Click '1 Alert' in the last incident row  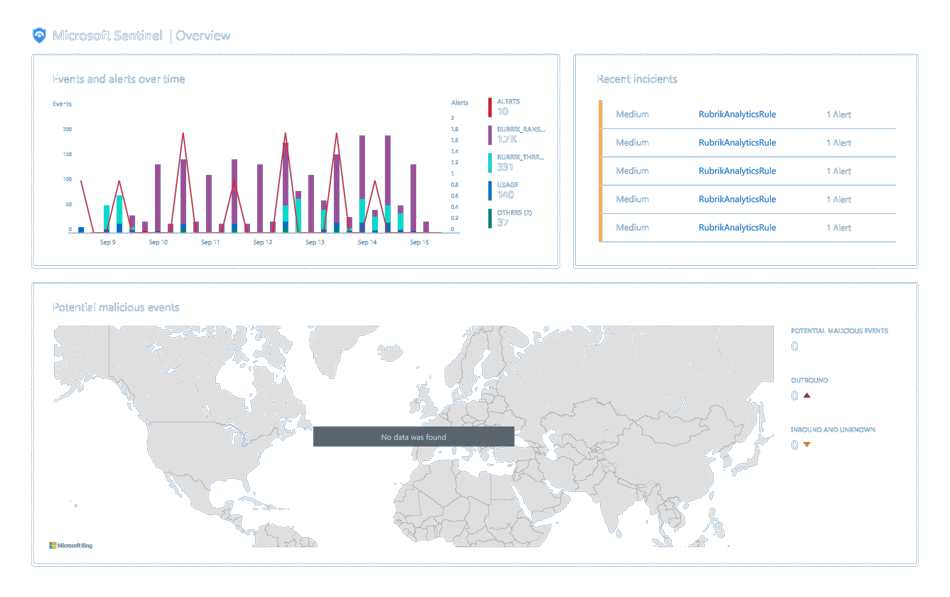point(839,228)
